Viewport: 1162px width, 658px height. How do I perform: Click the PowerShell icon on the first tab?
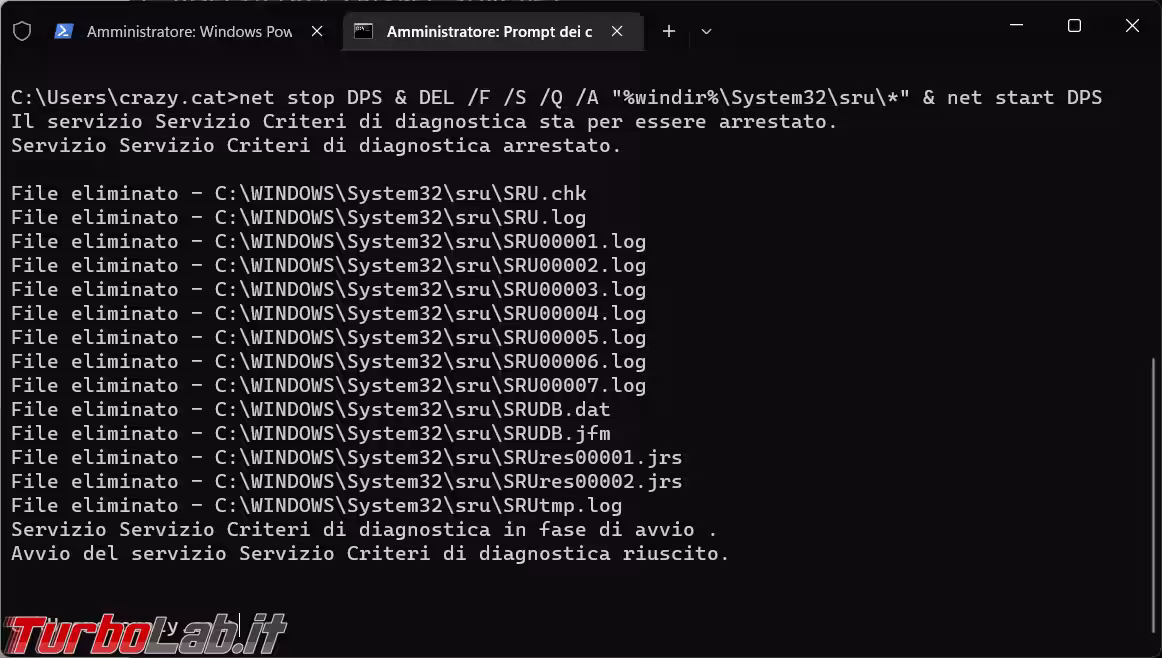pos(64,32)
